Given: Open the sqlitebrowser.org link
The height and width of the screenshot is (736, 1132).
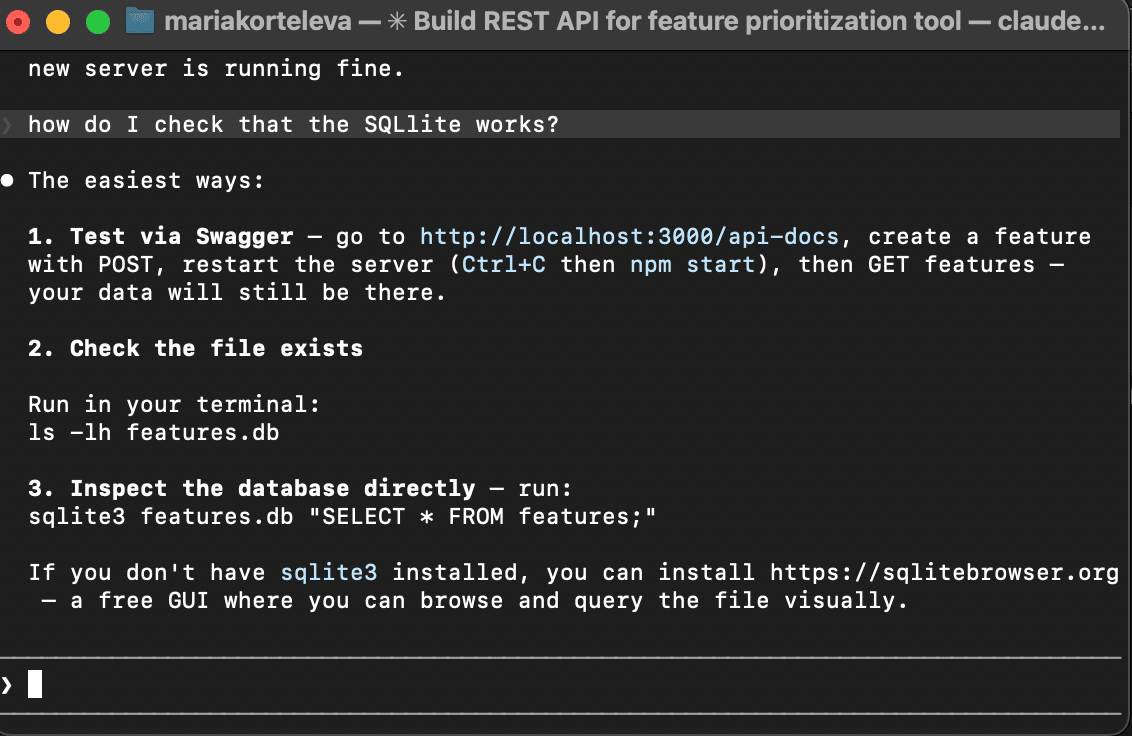Looking at the screenshot, I should [x=943, y=573].
